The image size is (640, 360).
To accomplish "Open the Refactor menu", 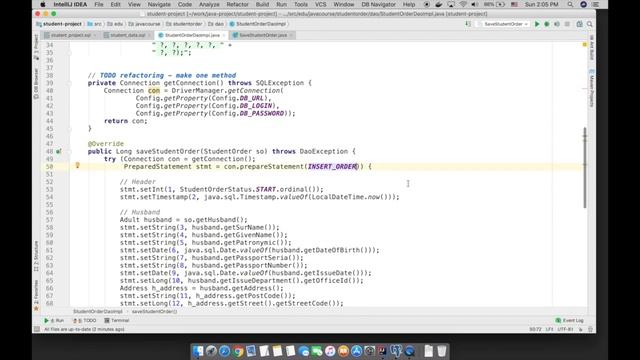I will point(238,4).
